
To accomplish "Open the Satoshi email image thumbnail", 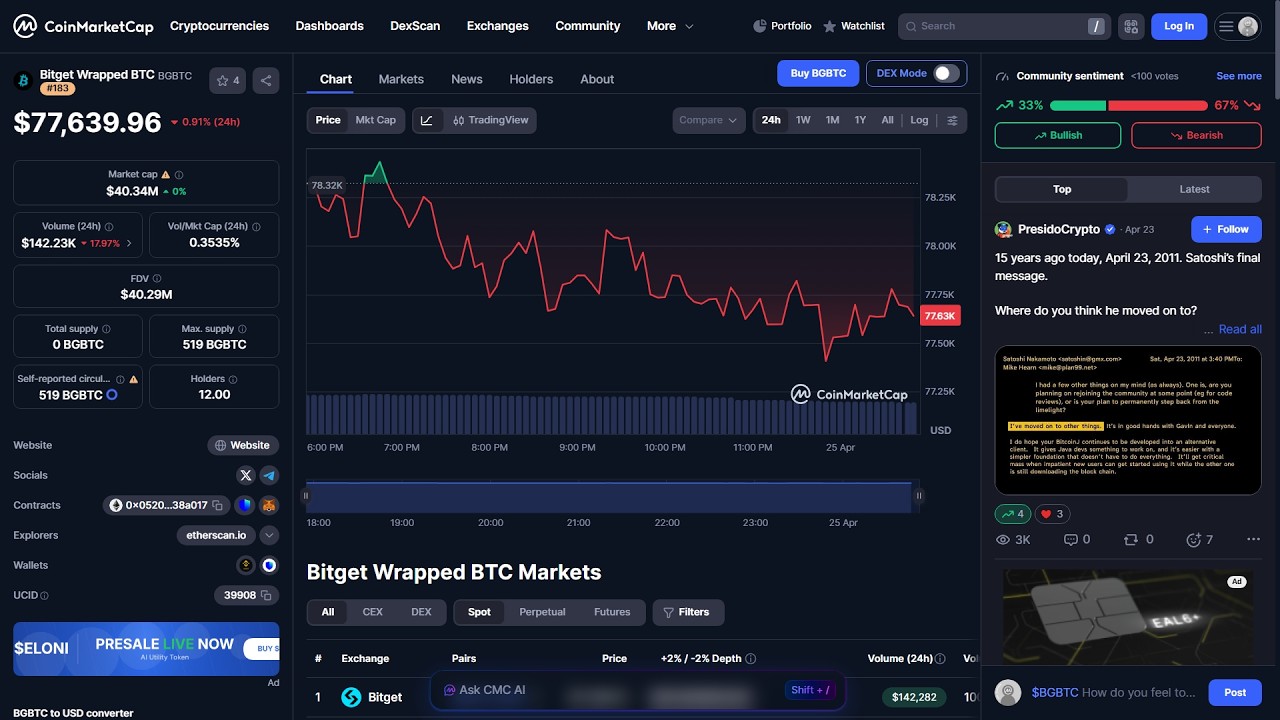I will 1128,420.
